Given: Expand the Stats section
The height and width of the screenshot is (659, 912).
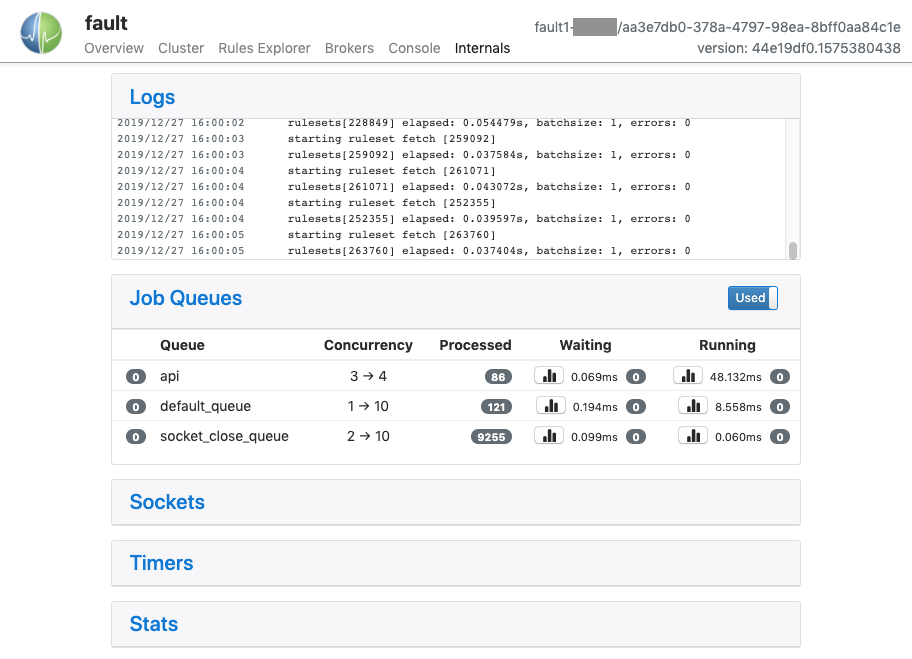Looking at the screenshot, I should [154, 624].
